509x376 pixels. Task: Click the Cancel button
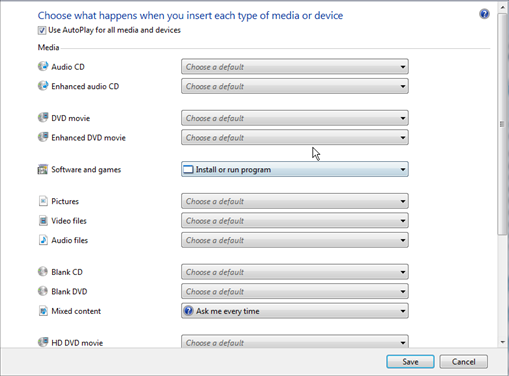pos(463,362)
